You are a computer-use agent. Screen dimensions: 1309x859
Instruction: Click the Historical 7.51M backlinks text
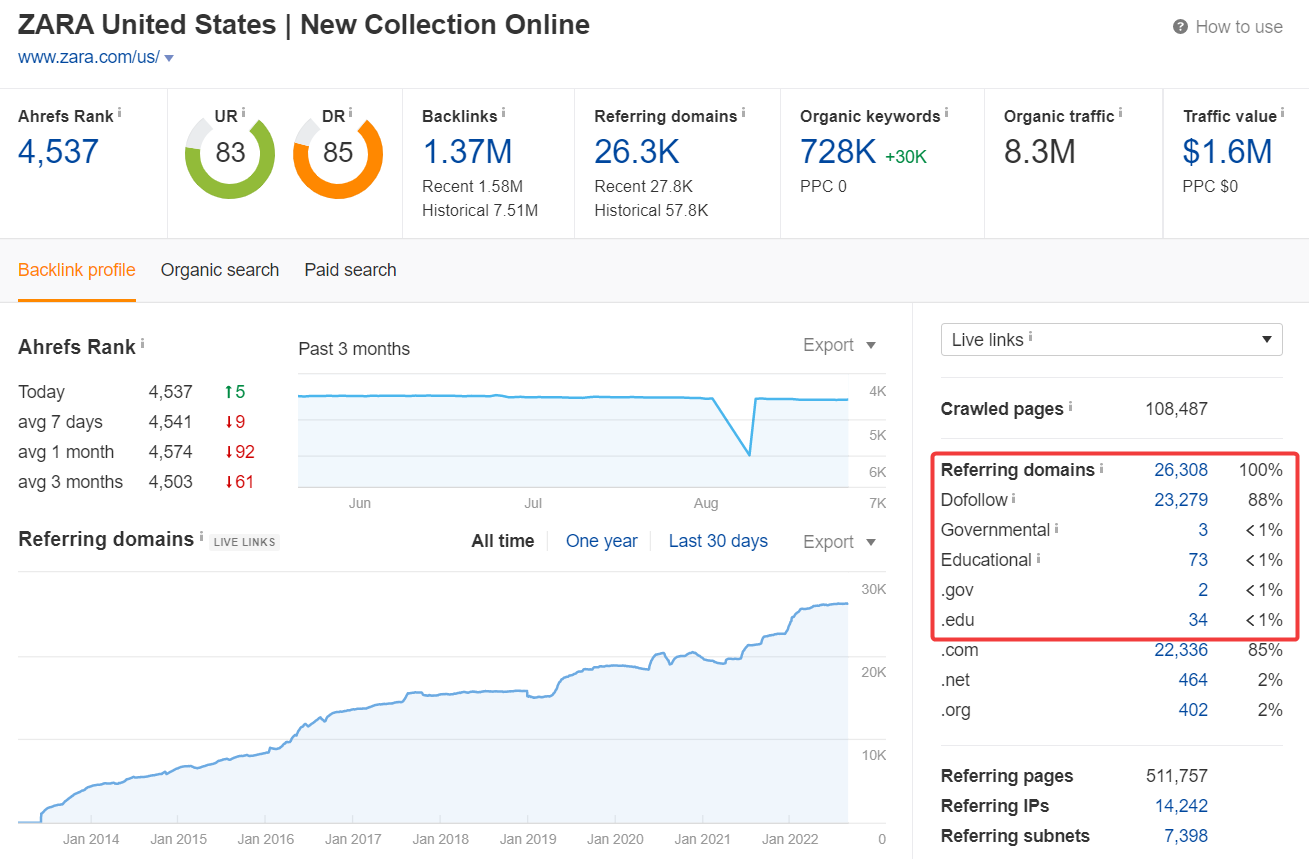pos(480,210)
